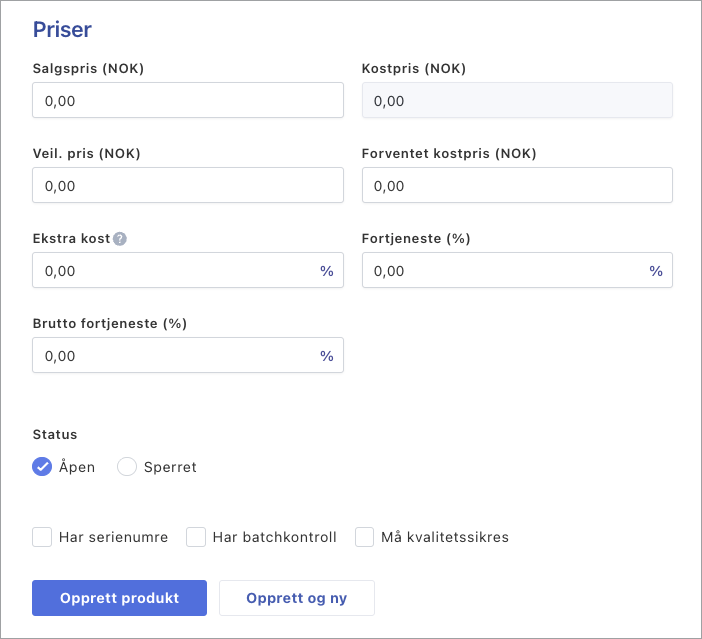
Task: Click the percent symbol in Ekstra kost field
Action: pos(327,271)
